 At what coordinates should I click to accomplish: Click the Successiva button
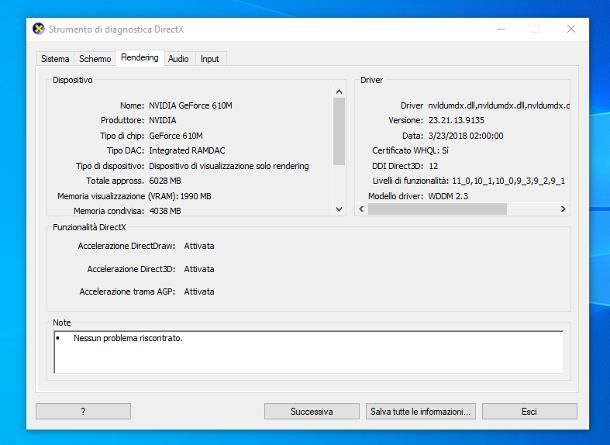[312, 412]
